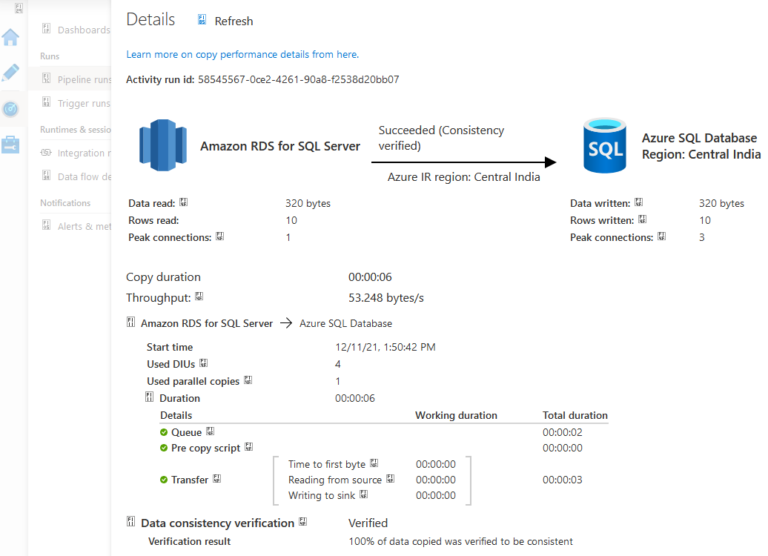This screenshot has width=768, height=556.
Task: Open the copy performance details link
Action: coord(242,54)
